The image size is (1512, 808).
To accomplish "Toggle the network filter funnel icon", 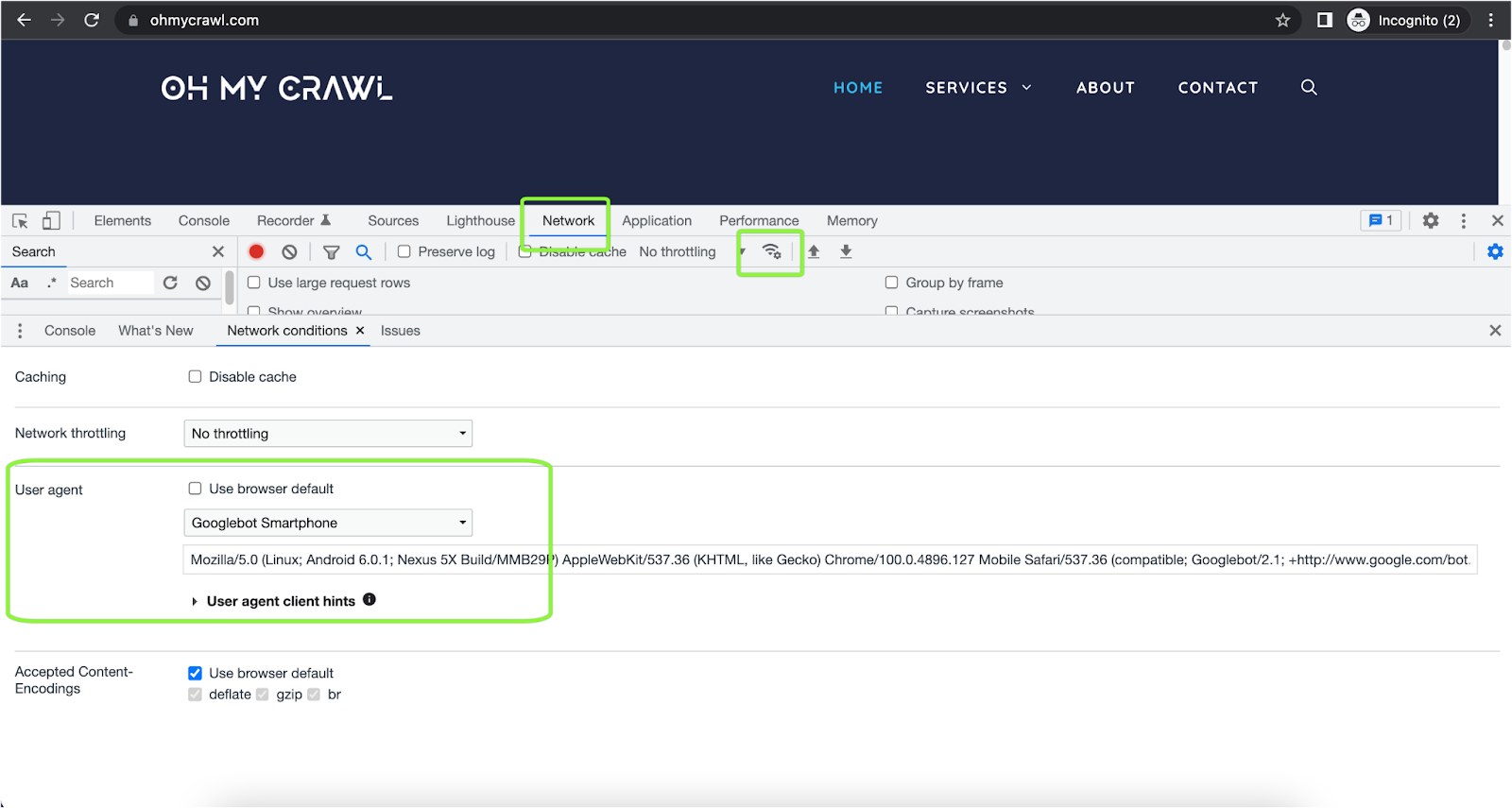I will pos(332,252).
